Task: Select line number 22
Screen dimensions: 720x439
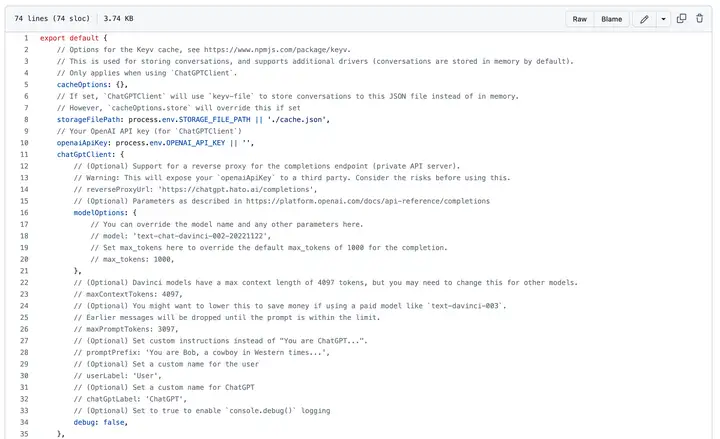Action: [24, 282]
